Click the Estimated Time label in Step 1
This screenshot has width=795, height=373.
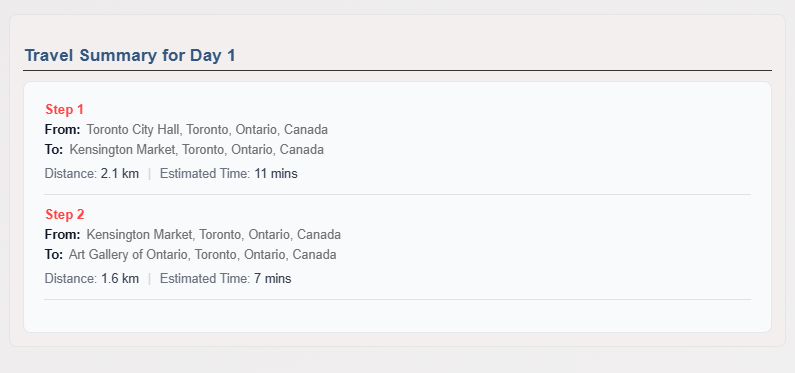205,174
